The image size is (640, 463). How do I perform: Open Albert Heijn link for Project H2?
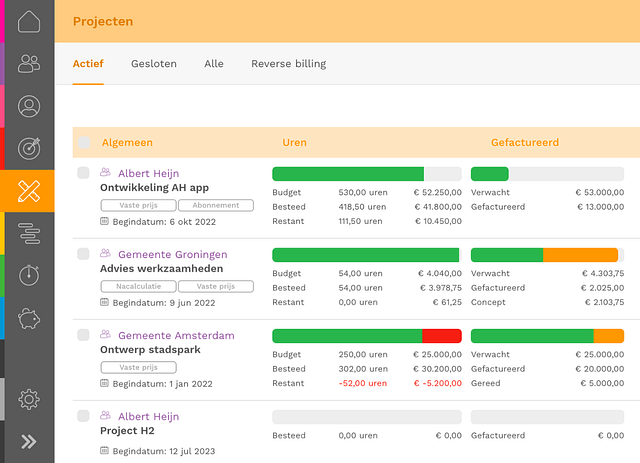coord(149,416)
